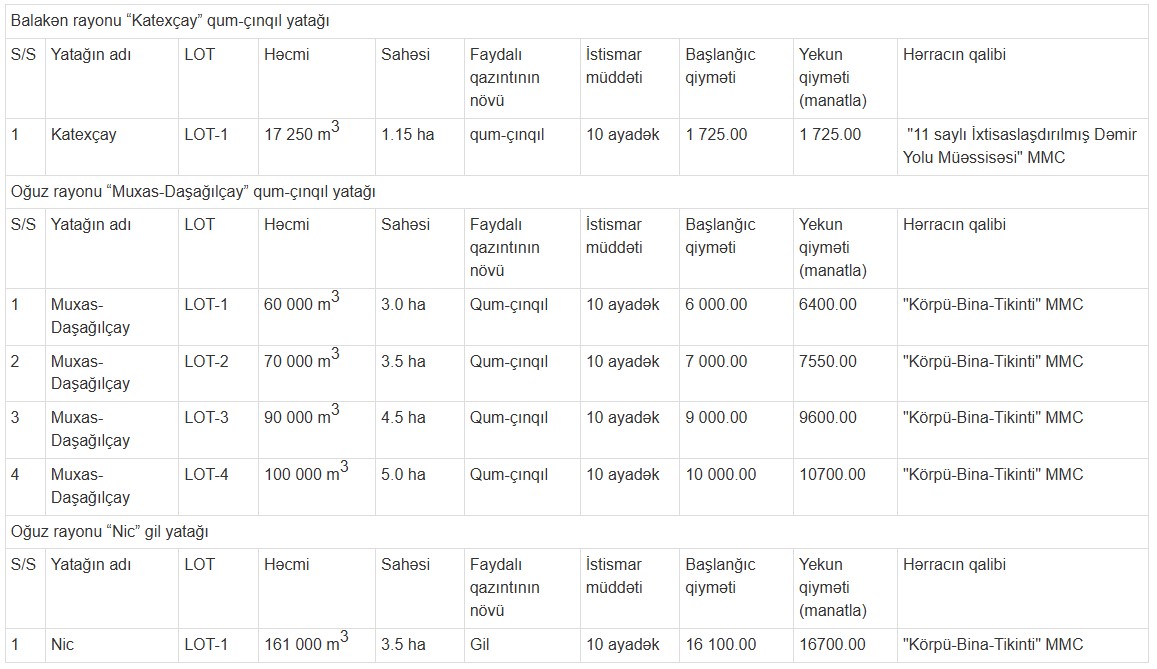Click the 60 000 m3 volume cell
Image resolution: width=1157 pixels, height=669 pixels.
(317, 316)
